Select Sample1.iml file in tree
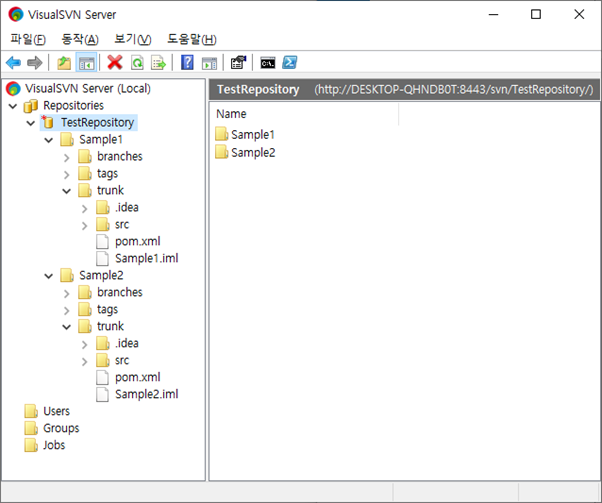The width and height of the screenshot is (602, 503). [x=147, y=258]
